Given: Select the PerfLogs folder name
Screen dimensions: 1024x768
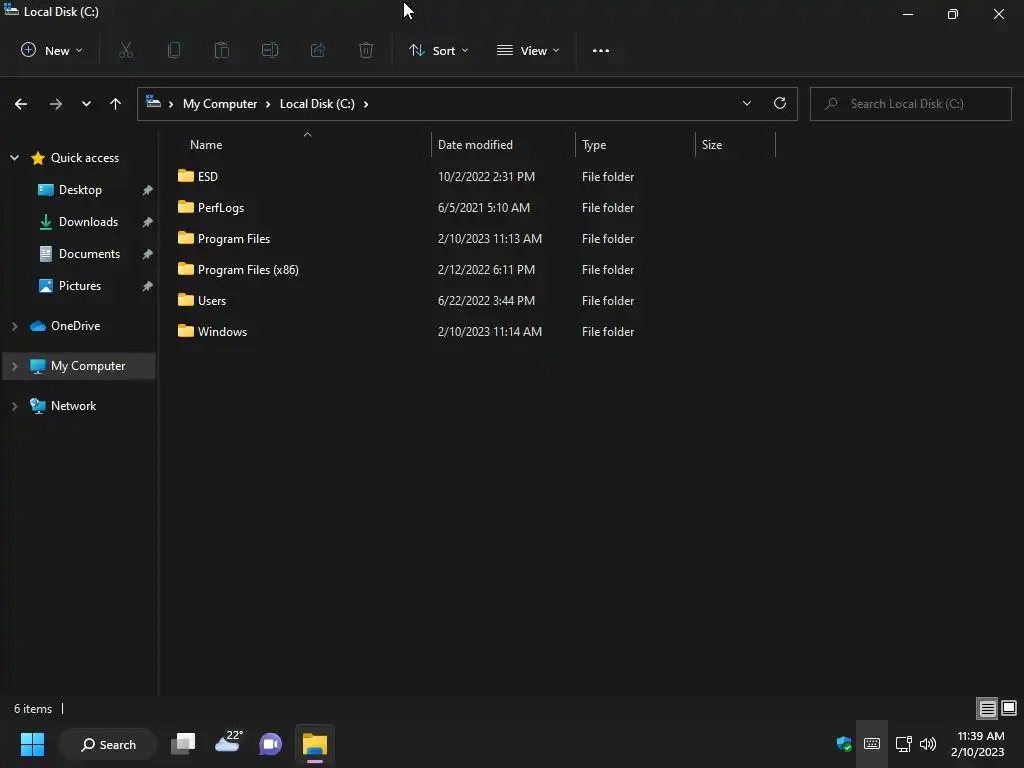Looking at the screenshot, I should [221, 208].
